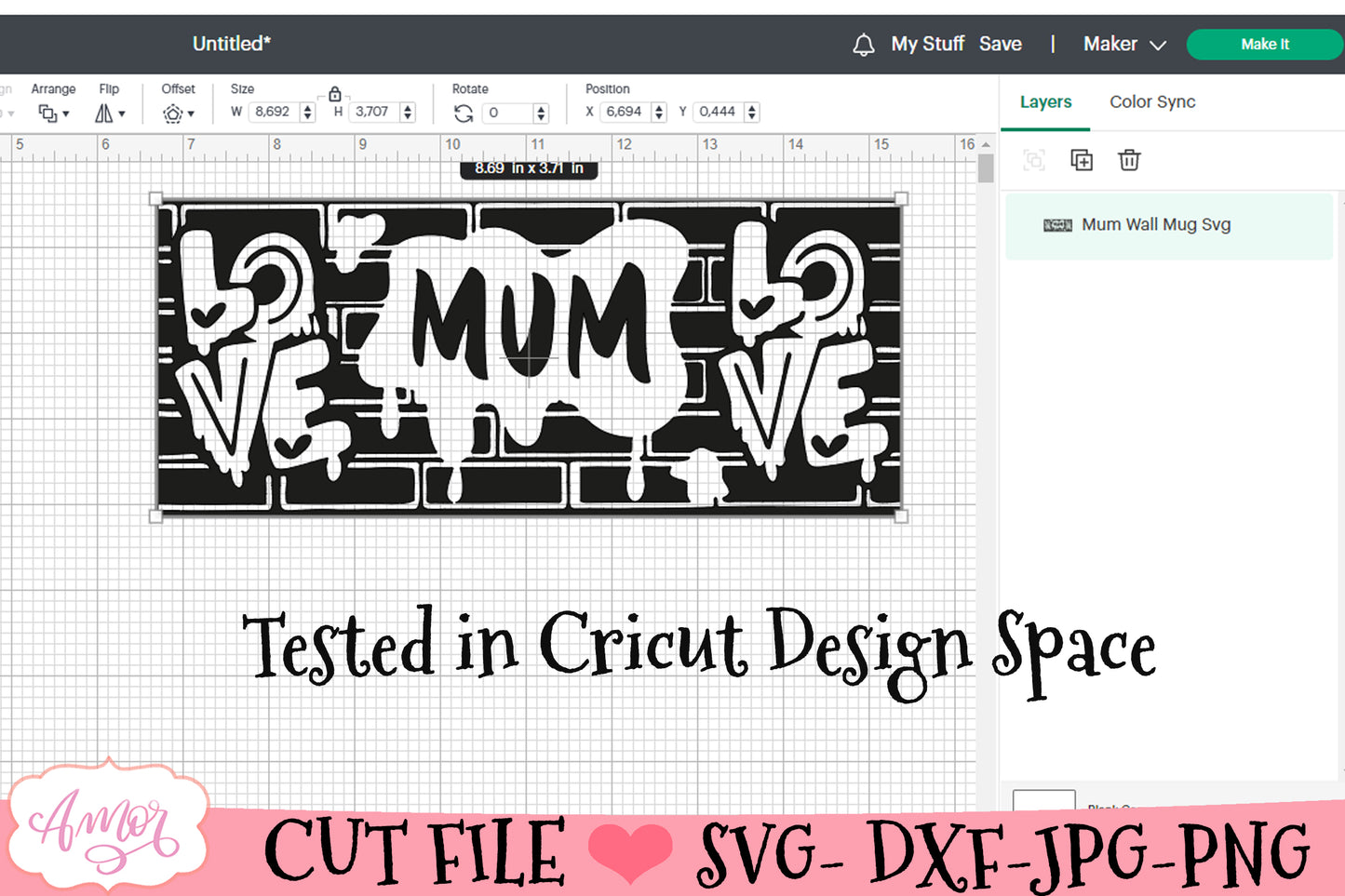Click the bottom-right selection handle
The image size is (1345, 896).
[901, 515]
